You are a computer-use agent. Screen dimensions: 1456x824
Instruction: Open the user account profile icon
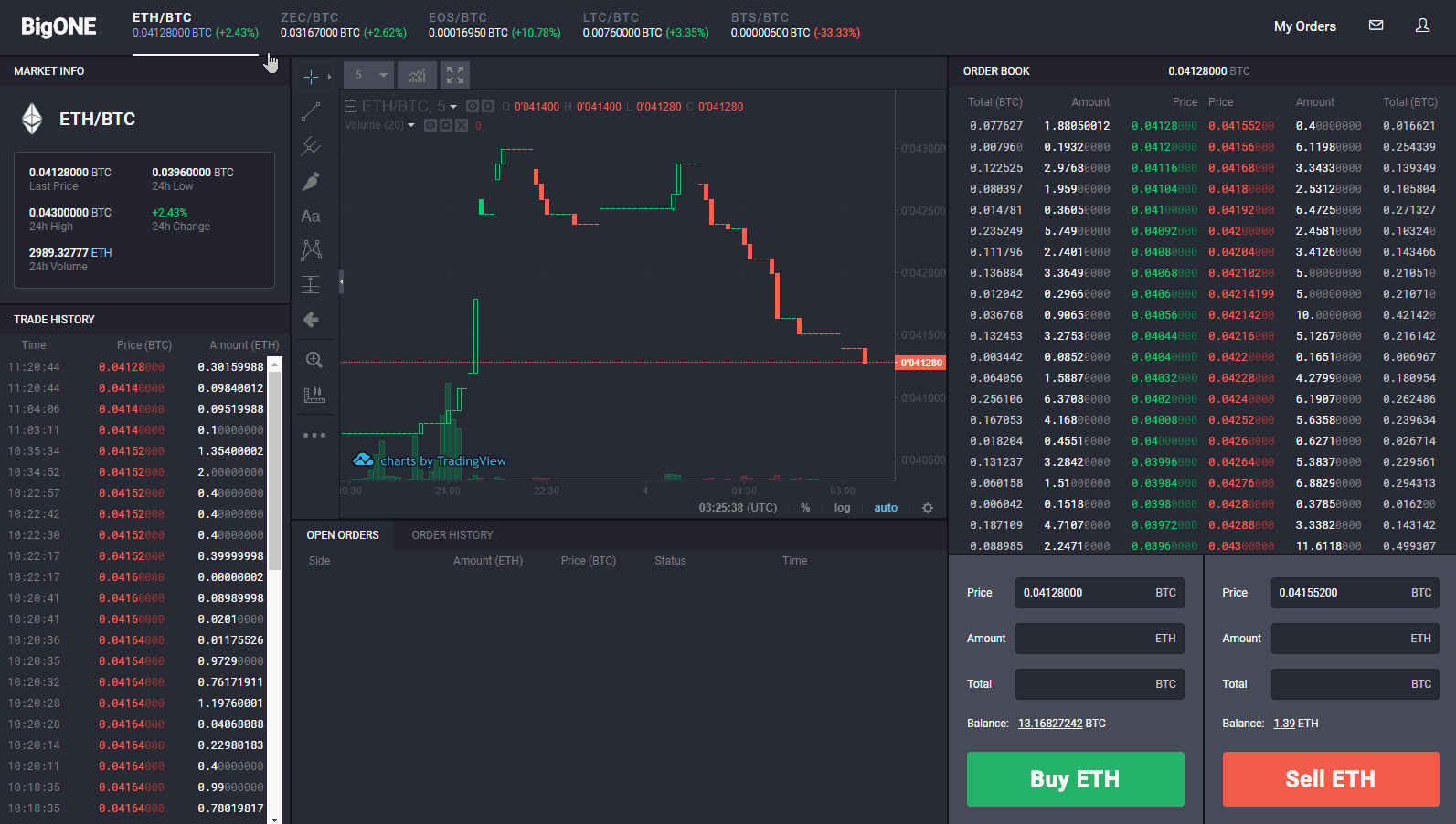click(x=1422, y=26)
